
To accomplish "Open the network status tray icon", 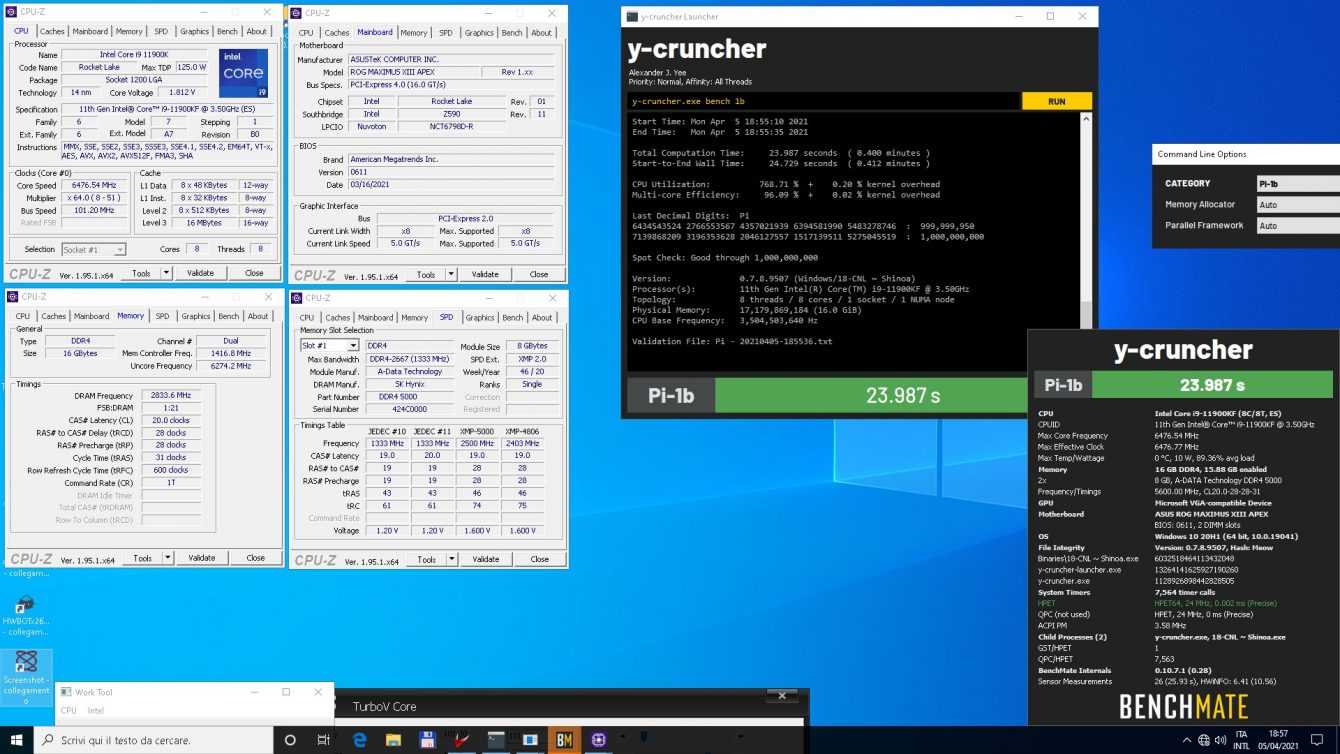I will point(1204,740).
